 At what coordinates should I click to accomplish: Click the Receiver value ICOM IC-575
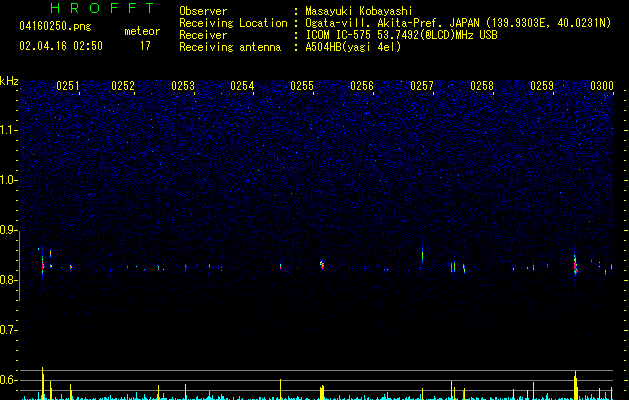[340, 35]
